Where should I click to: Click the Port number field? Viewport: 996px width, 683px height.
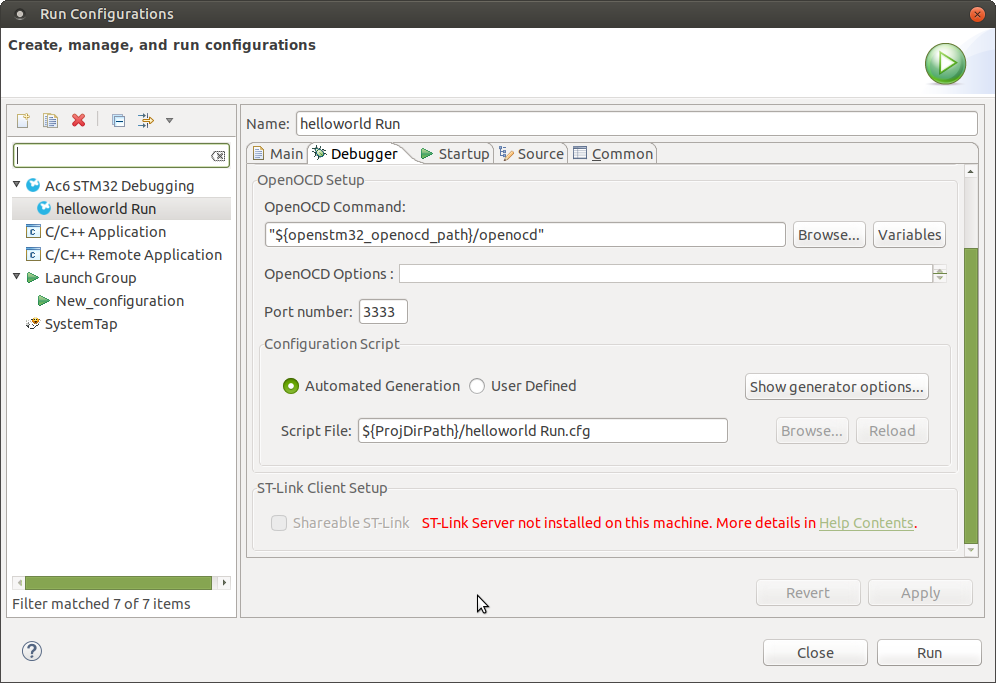coord(383,312)
